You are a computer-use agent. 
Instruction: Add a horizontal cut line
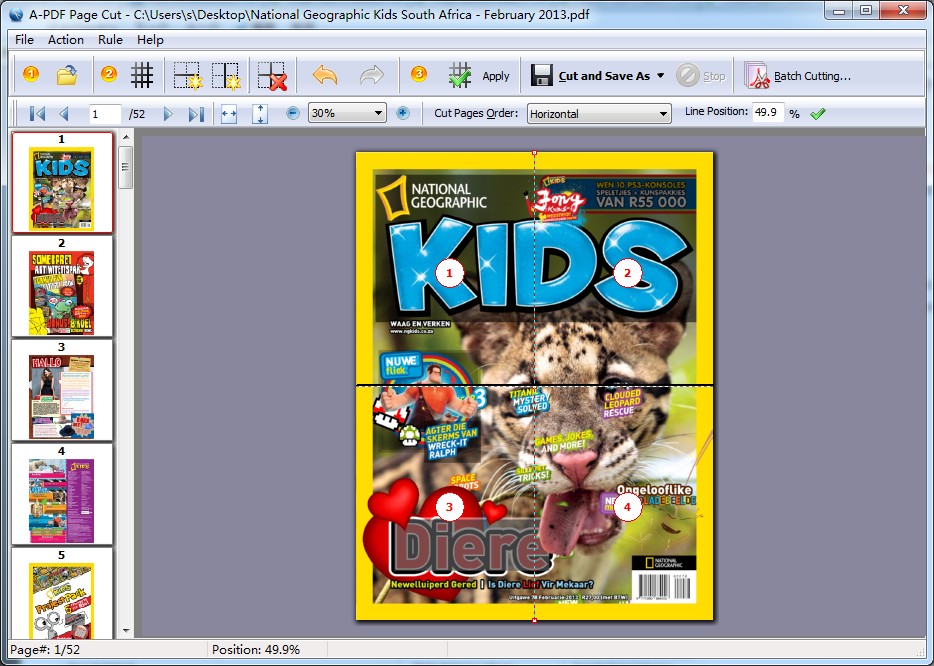pyautogui.click(x=188, y=76)
